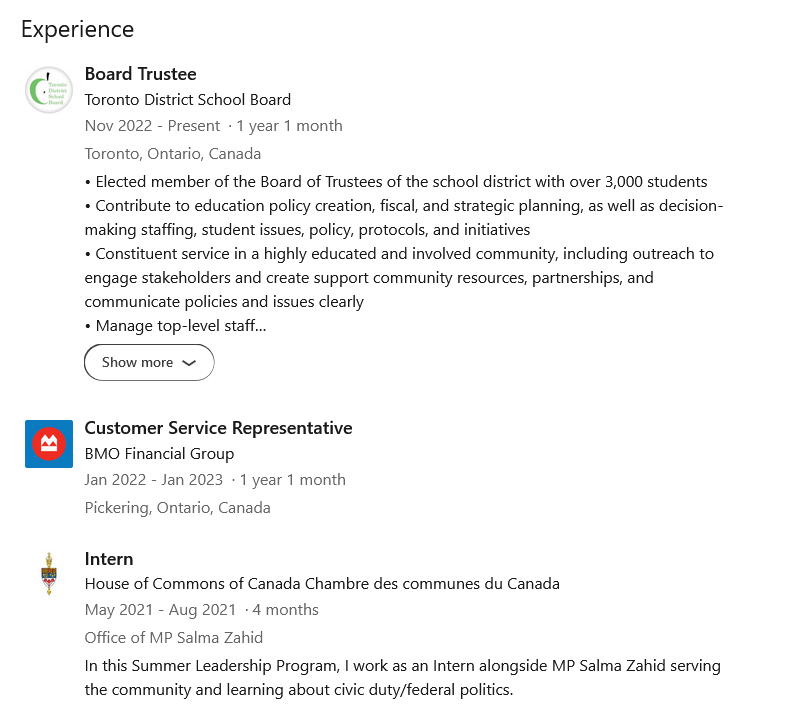The image size is (787, 719).
Task: Click the Jan 2022 - Jan 2023 dates
Action: pyautogui.click(x=153, y=480)
